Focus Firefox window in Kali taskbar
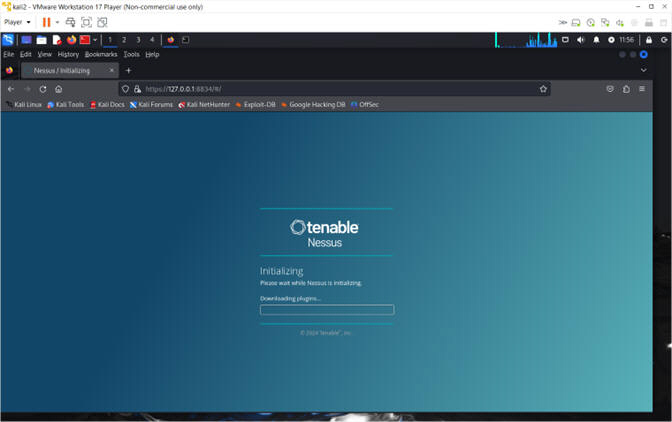Viewport: 672px width, 422px height. pyautogui.click(x=171, y=40)
